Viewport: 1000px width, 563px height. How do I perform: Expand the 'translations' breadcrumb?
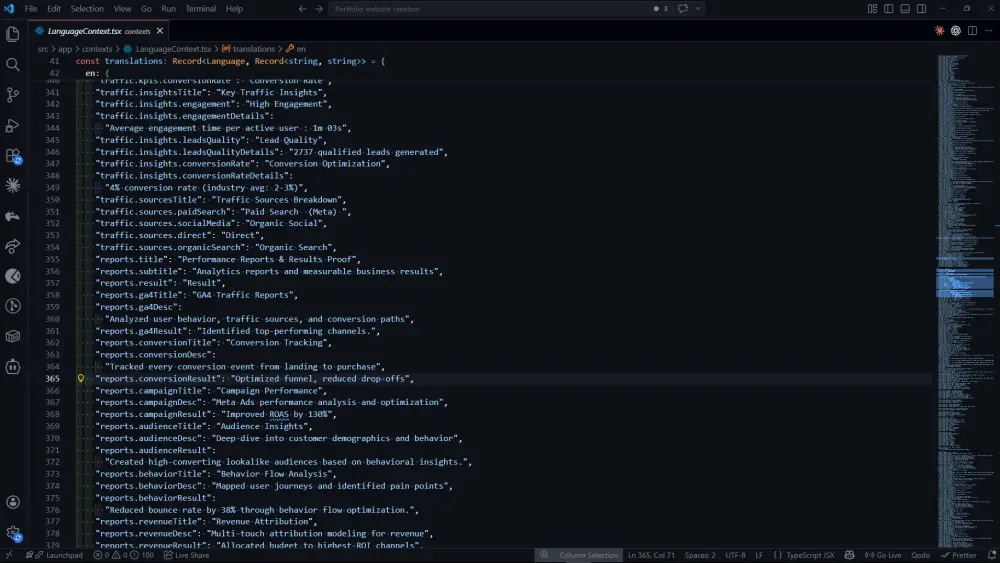(x=253, y=48)
